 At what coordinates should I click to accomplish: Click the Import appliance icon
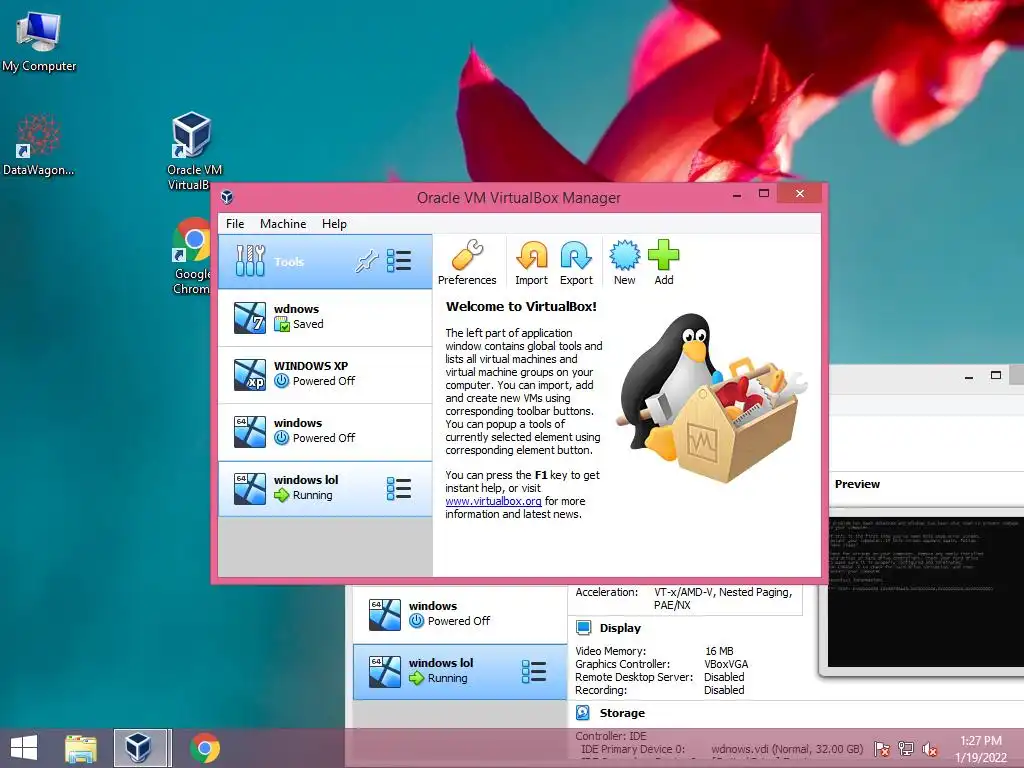(532, 263)
